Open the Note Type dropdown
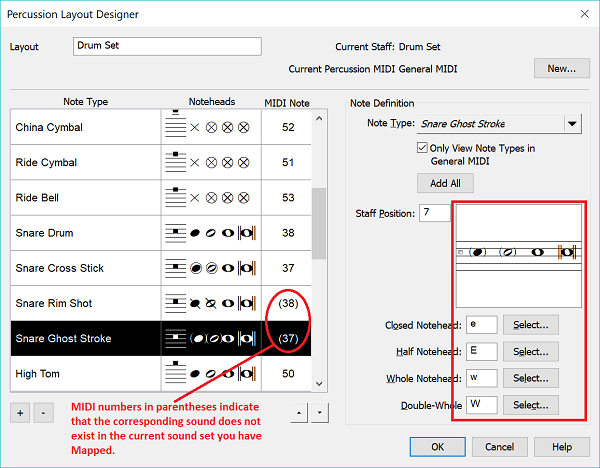Image resolution: width=600 pixels, height=468 pixels. (572, 124)
